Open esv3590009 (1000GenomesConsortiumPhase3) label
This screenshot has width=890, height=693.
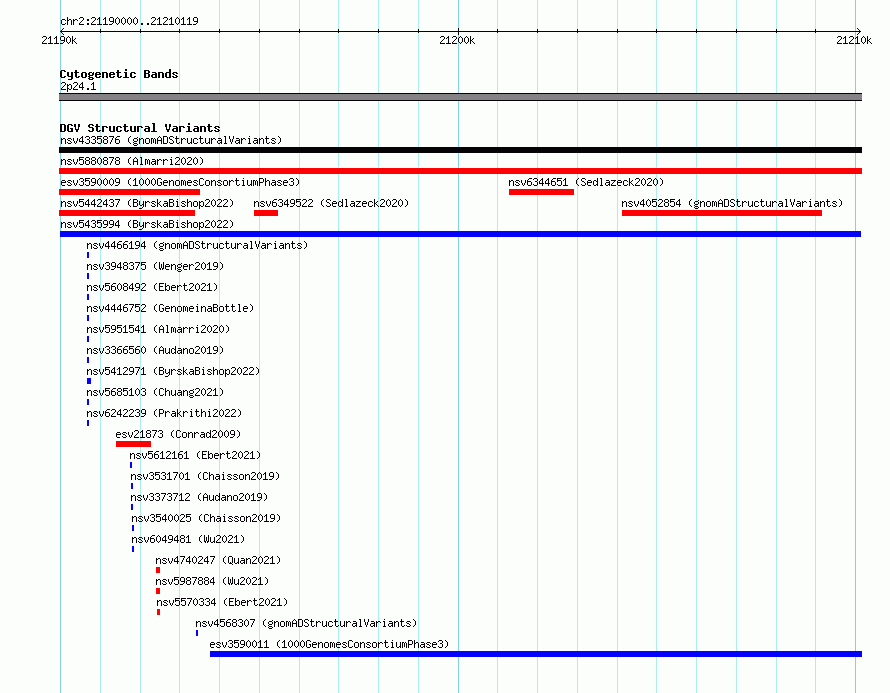[x=180, y=182]
